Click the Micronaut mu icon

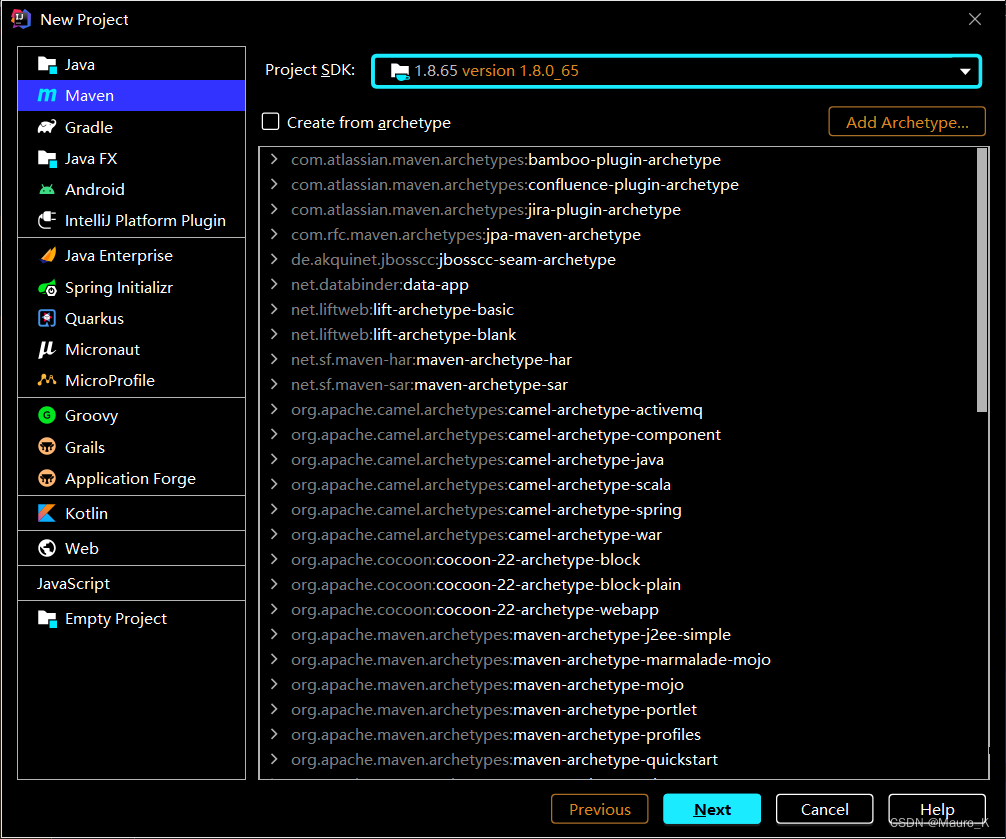(x=47, y=349)
